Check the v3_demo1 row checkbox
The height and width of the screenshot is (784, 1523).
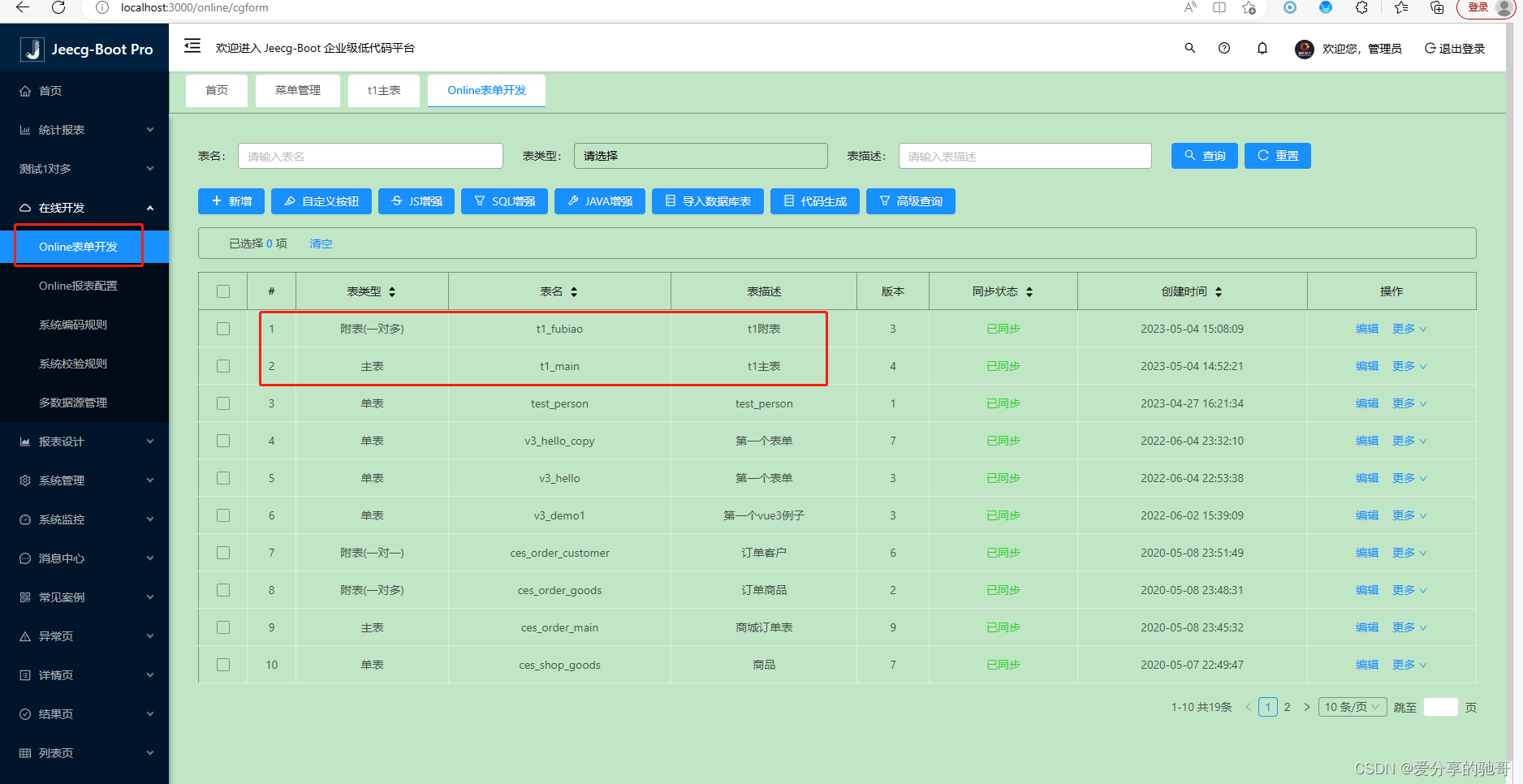tap(223, 515)
